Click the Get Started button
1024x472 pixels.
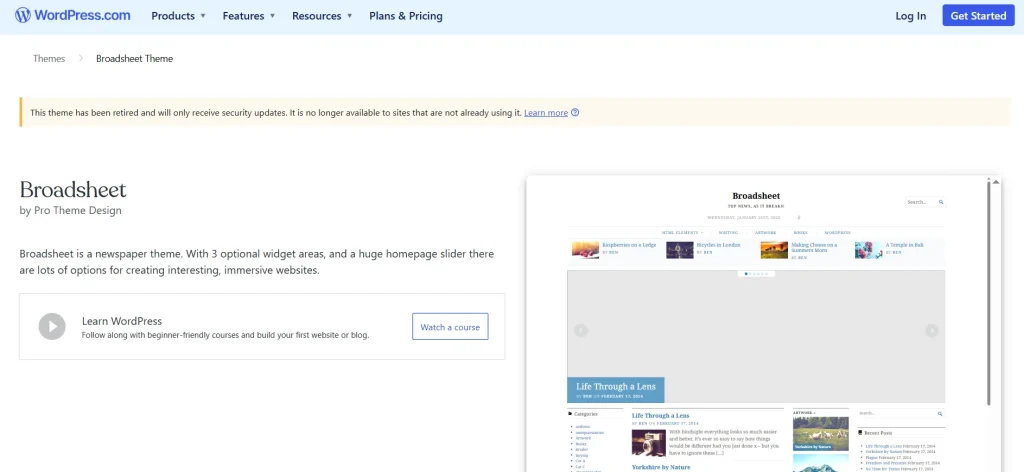click(x=978, y=16)
